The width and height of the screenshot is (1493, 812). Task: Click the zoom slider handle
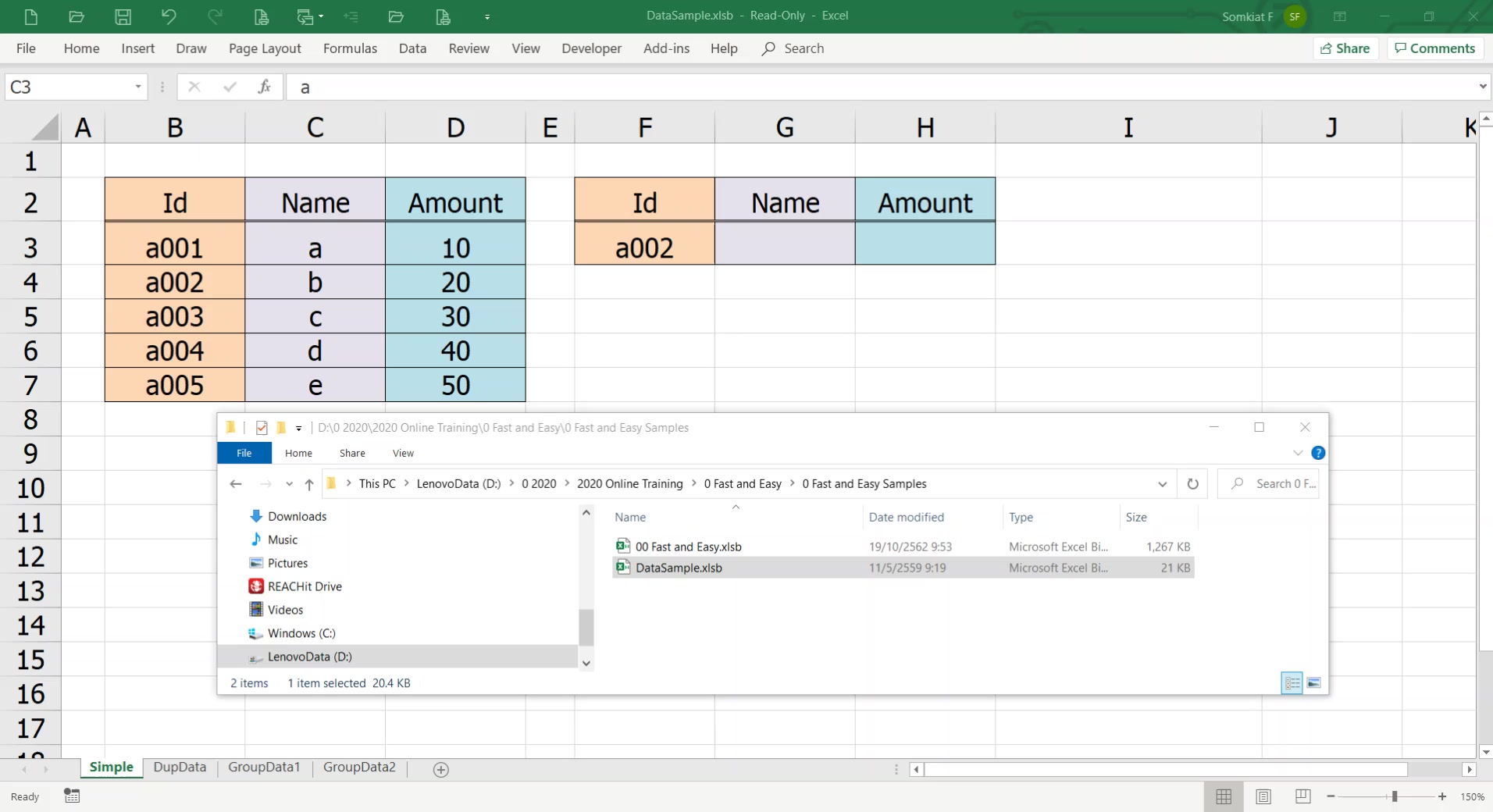1395,796
